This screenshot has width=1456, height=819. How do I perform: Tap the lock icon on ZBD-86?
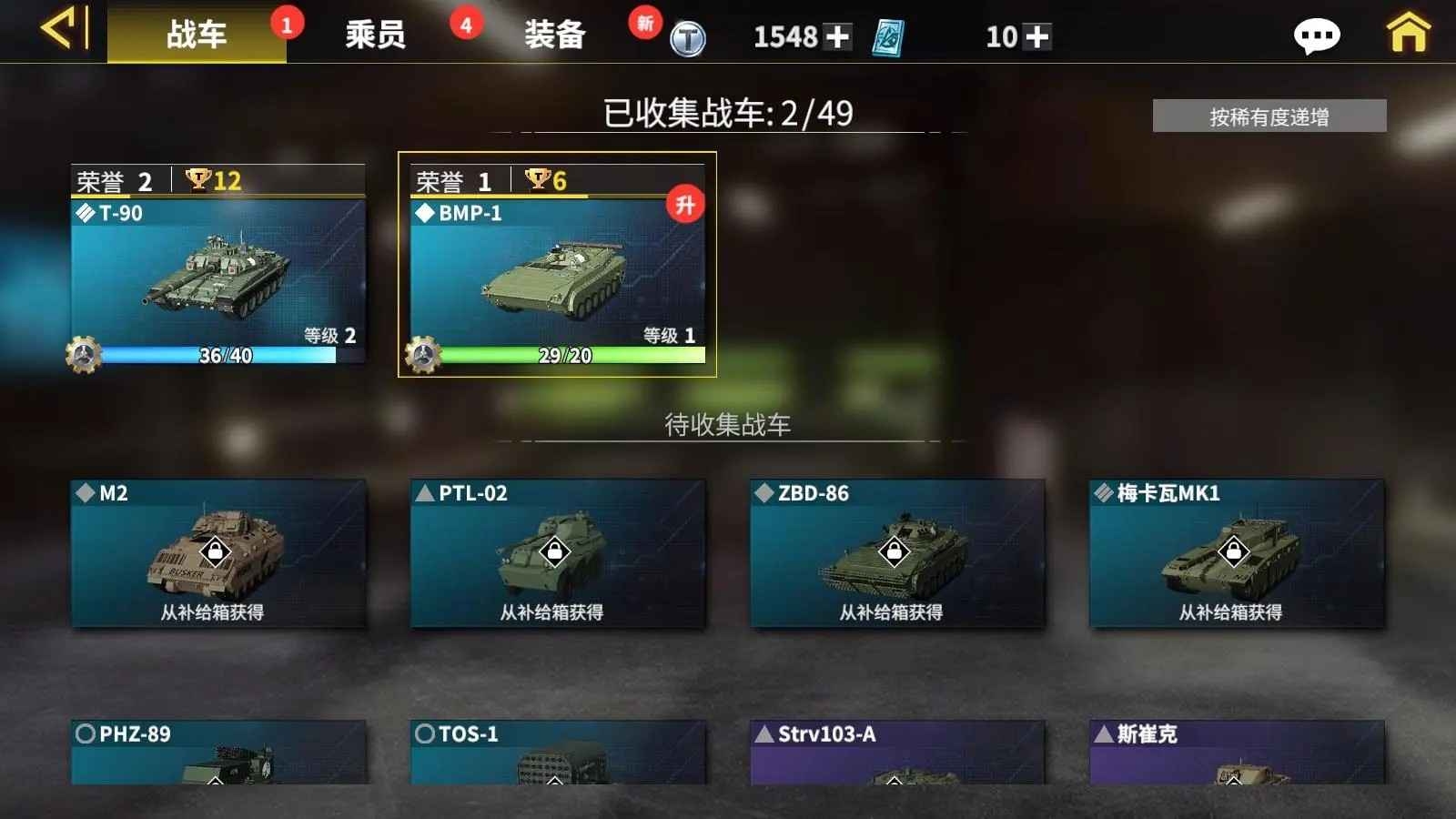[894, 551]
